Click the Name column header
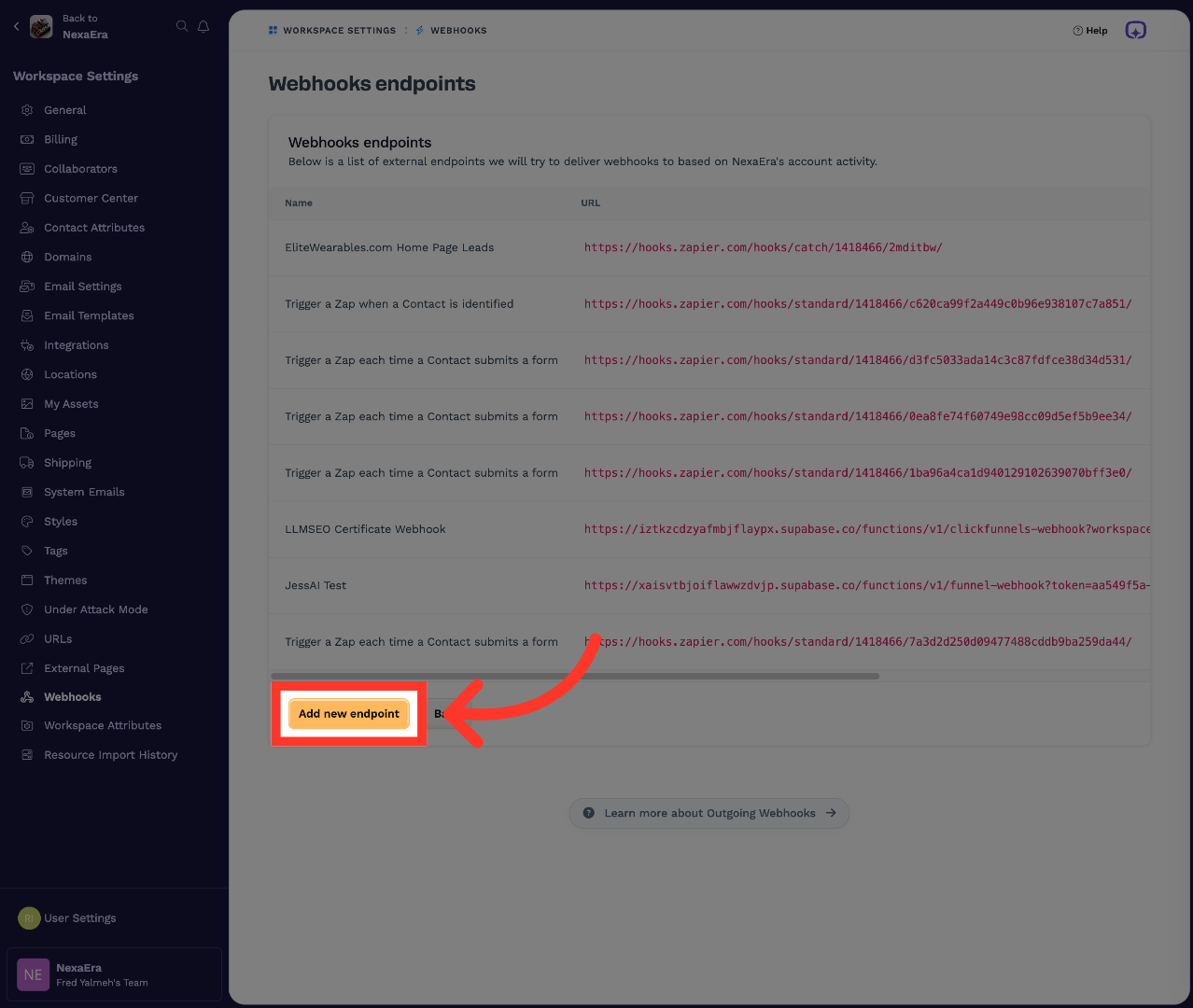This screenshot has height=1008, width=1193. (299, 203)
